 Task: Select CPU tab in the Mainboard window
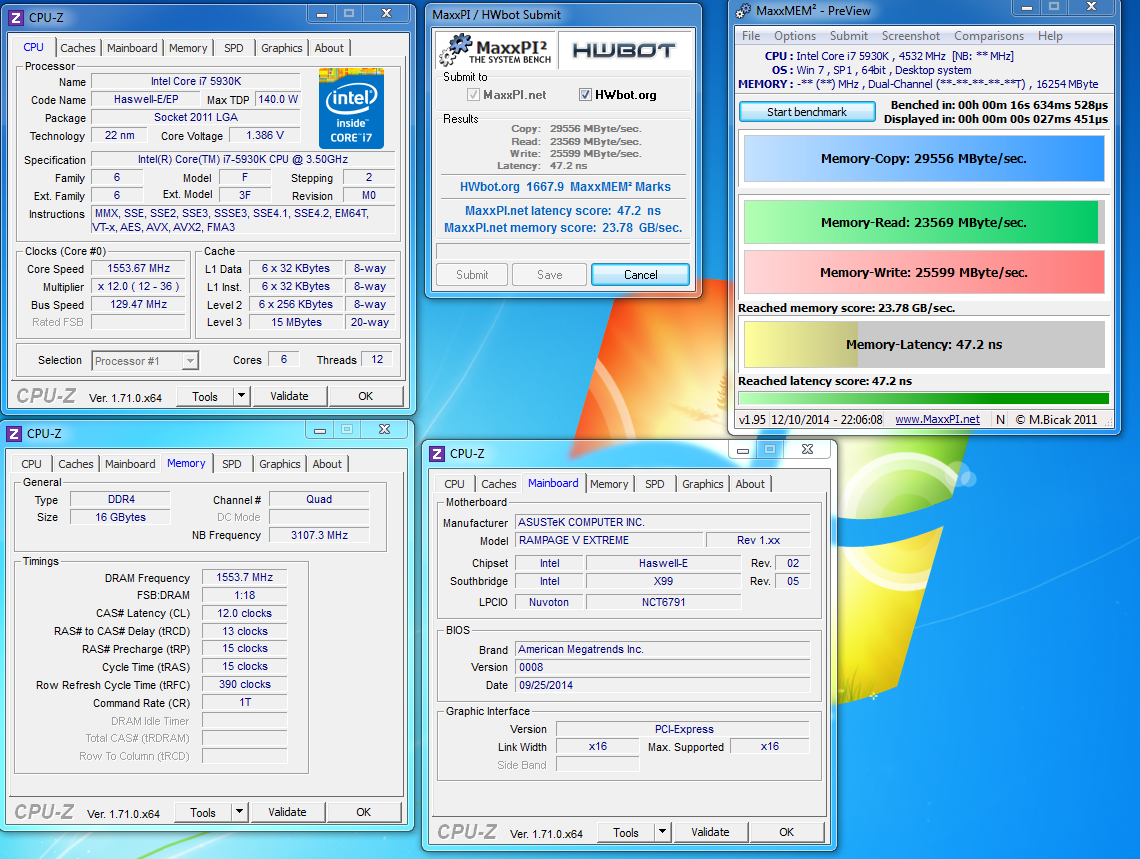(454, 484)
